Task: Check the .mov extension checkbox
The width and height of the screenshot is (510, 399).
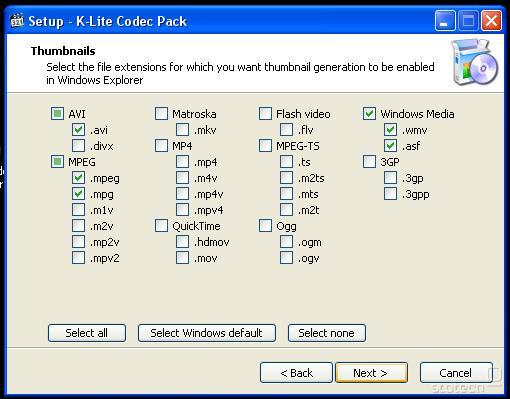Action: pyautogui.click(x=183, y=258)
